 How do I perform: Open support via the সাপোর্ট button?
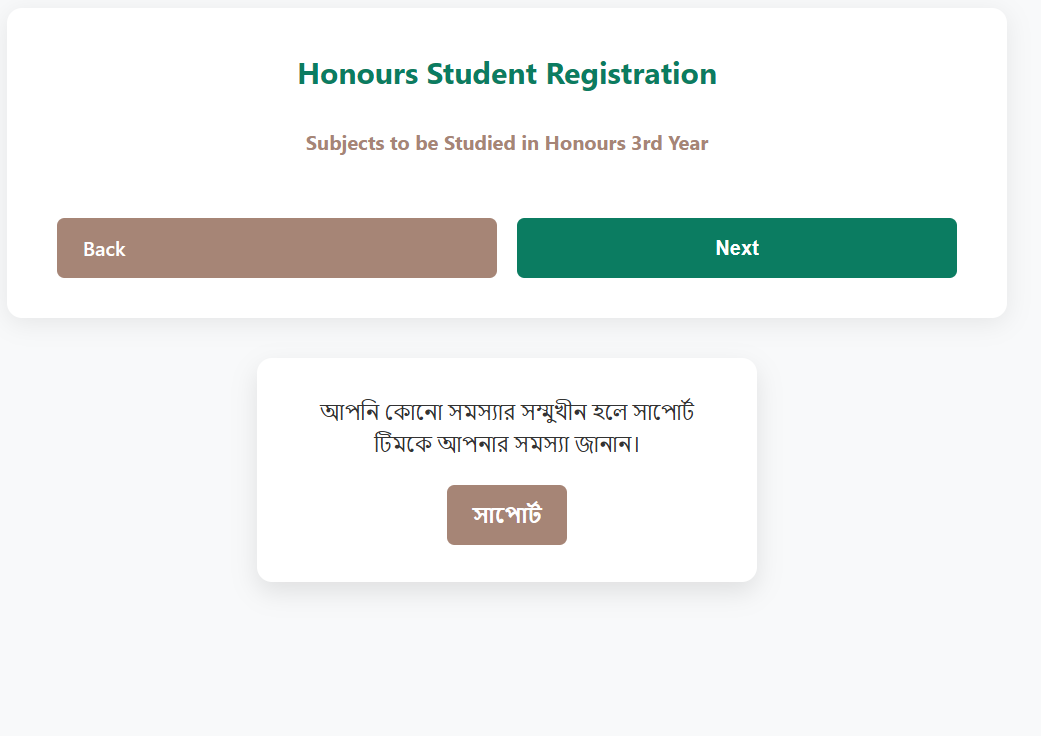(x=506, y=515)
